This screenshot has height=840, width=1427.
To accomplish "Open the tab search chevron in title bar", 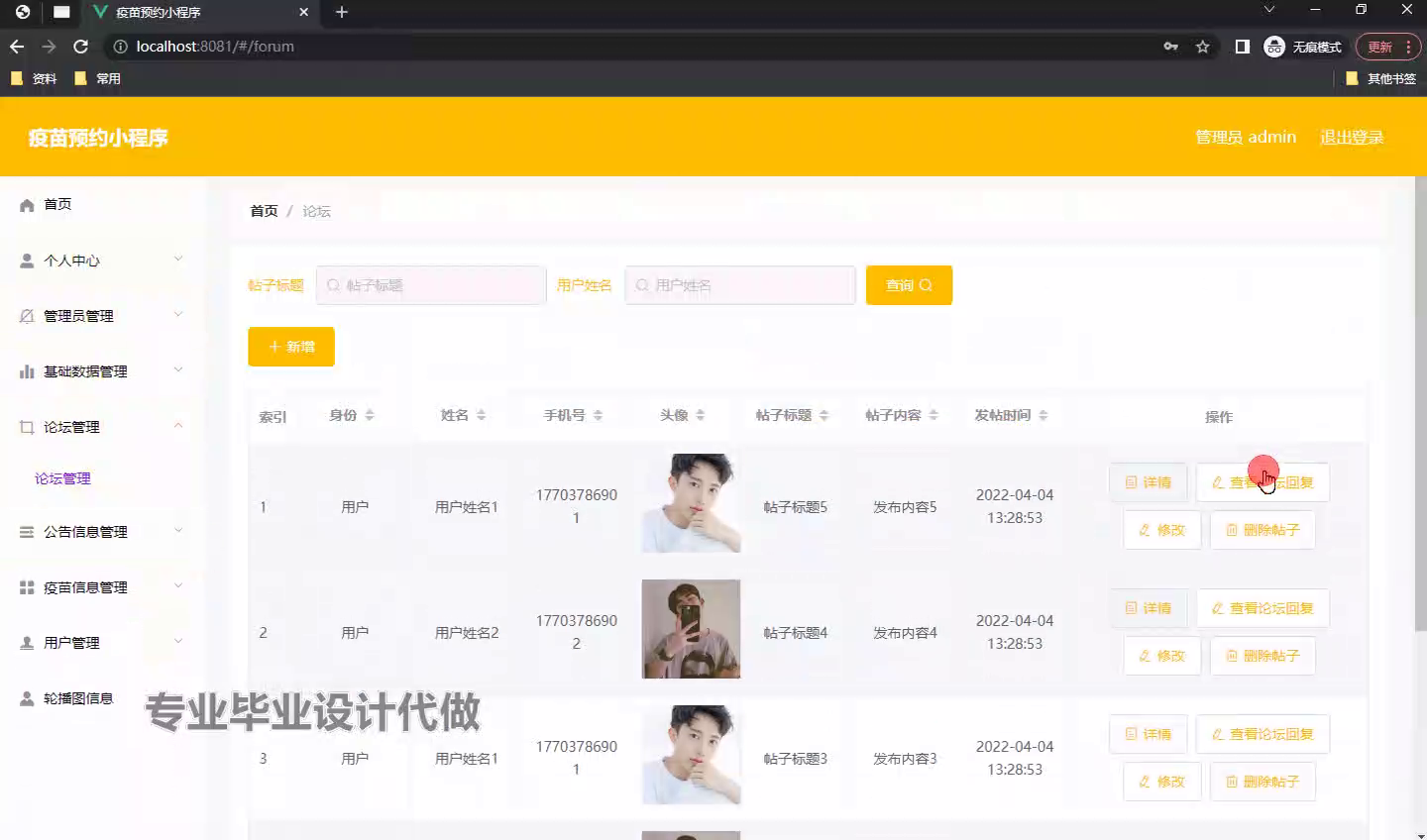I will pos(1269,9).
